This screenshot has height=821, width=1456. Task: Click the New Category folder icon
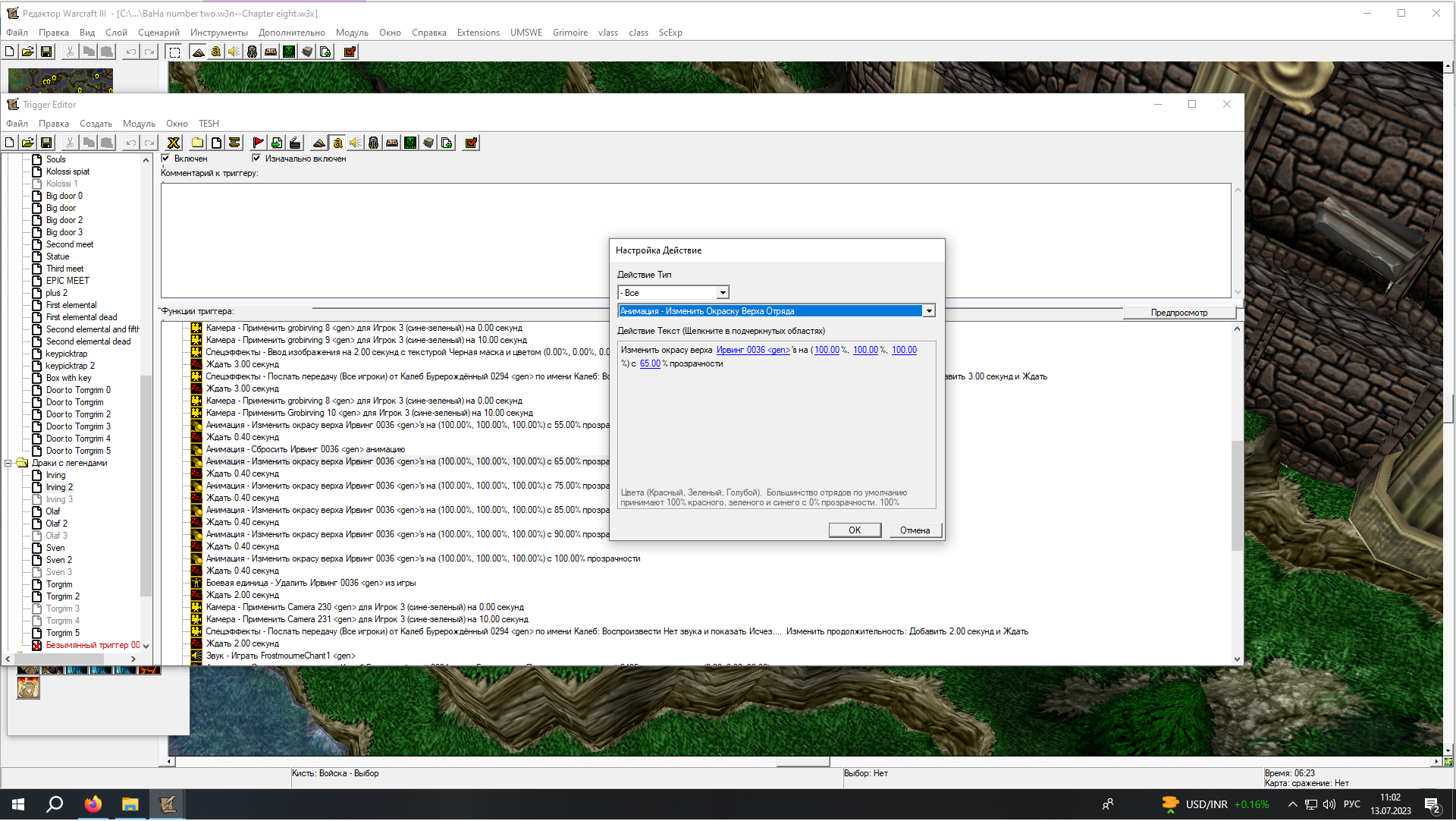coord(197,143)
